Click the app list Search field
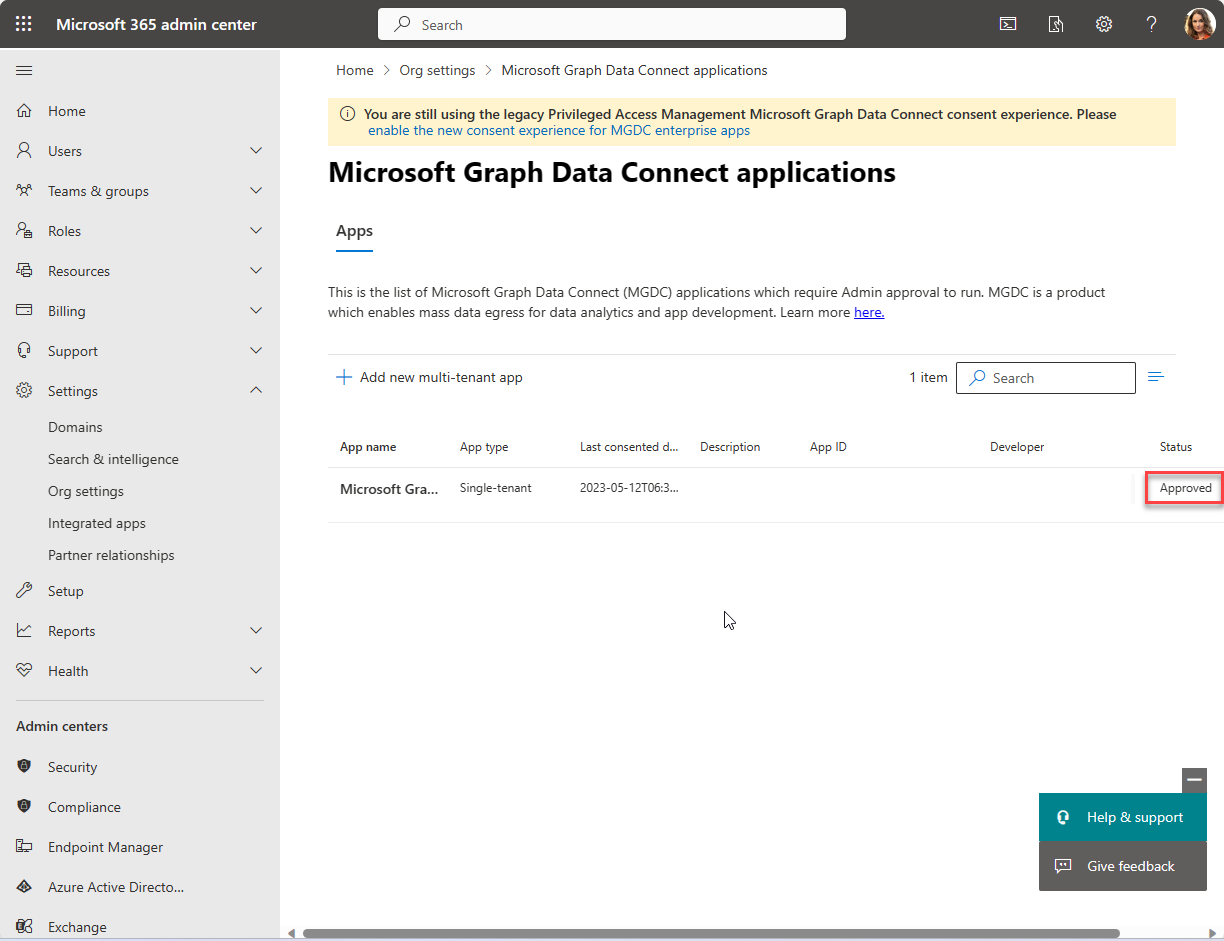The width and height of the screenshot is (1224, 941). tap(1046, 377)
